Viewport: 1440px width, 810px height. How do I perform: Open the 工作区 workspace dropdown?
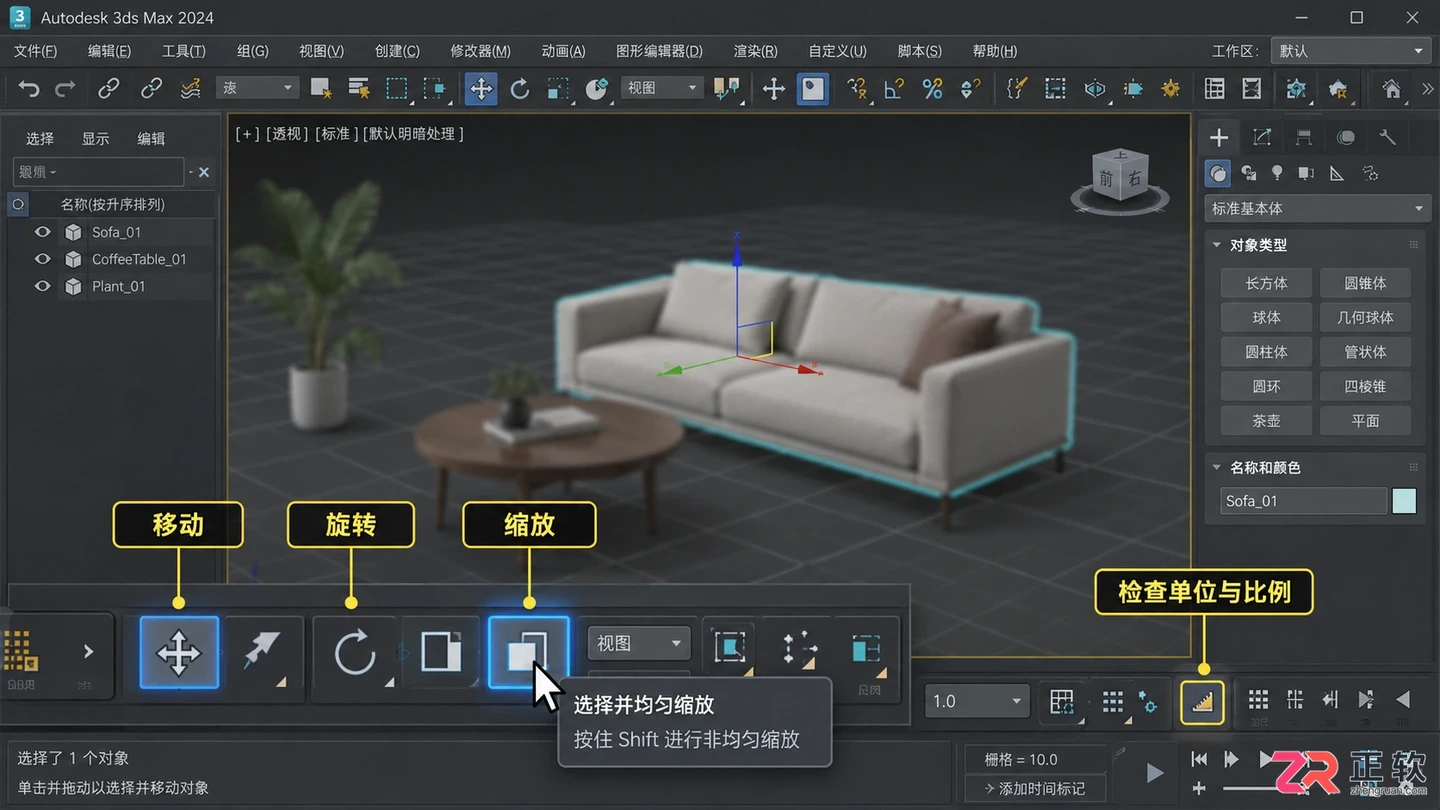point(1349,51)
